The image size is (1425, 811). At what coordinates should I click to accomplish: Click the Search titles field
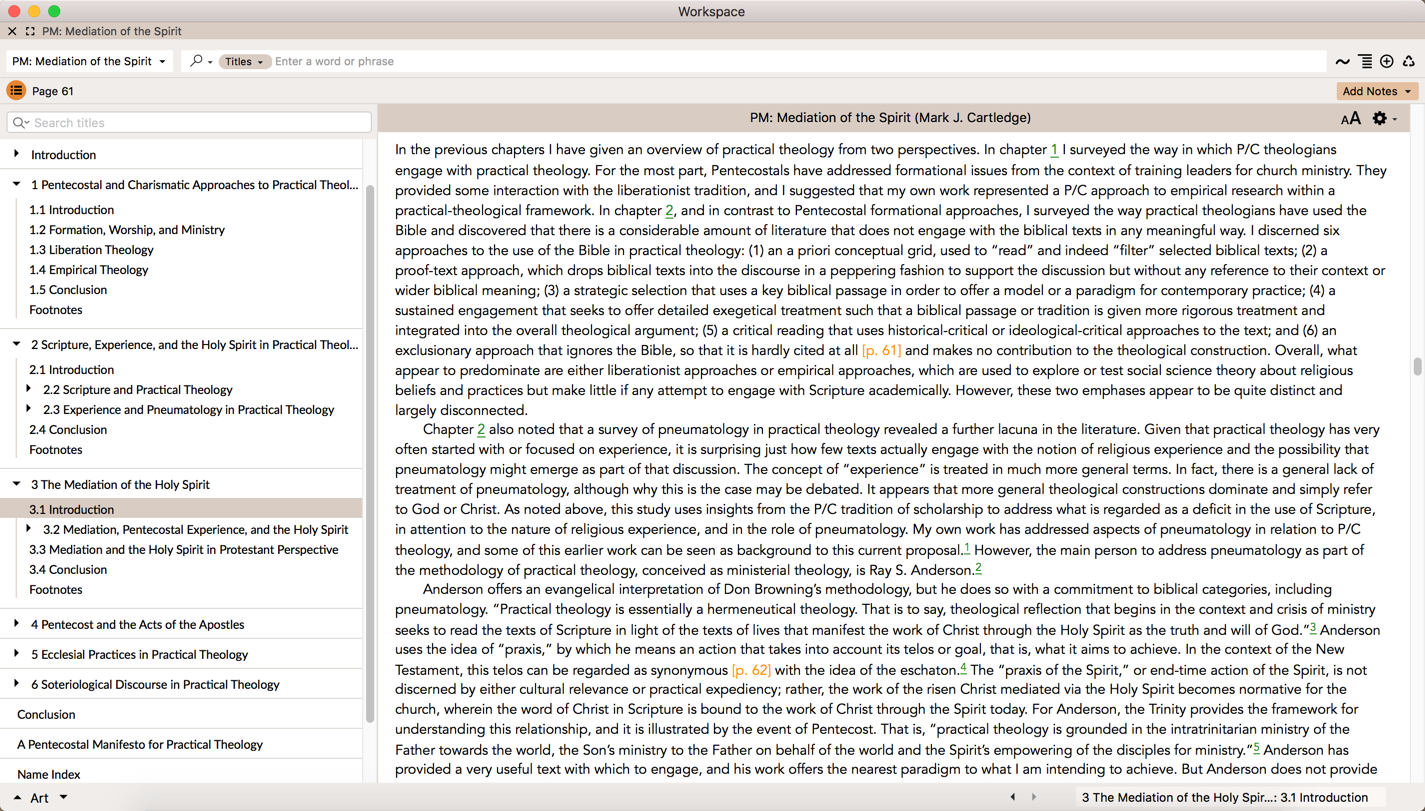click(x=189, y=123)
